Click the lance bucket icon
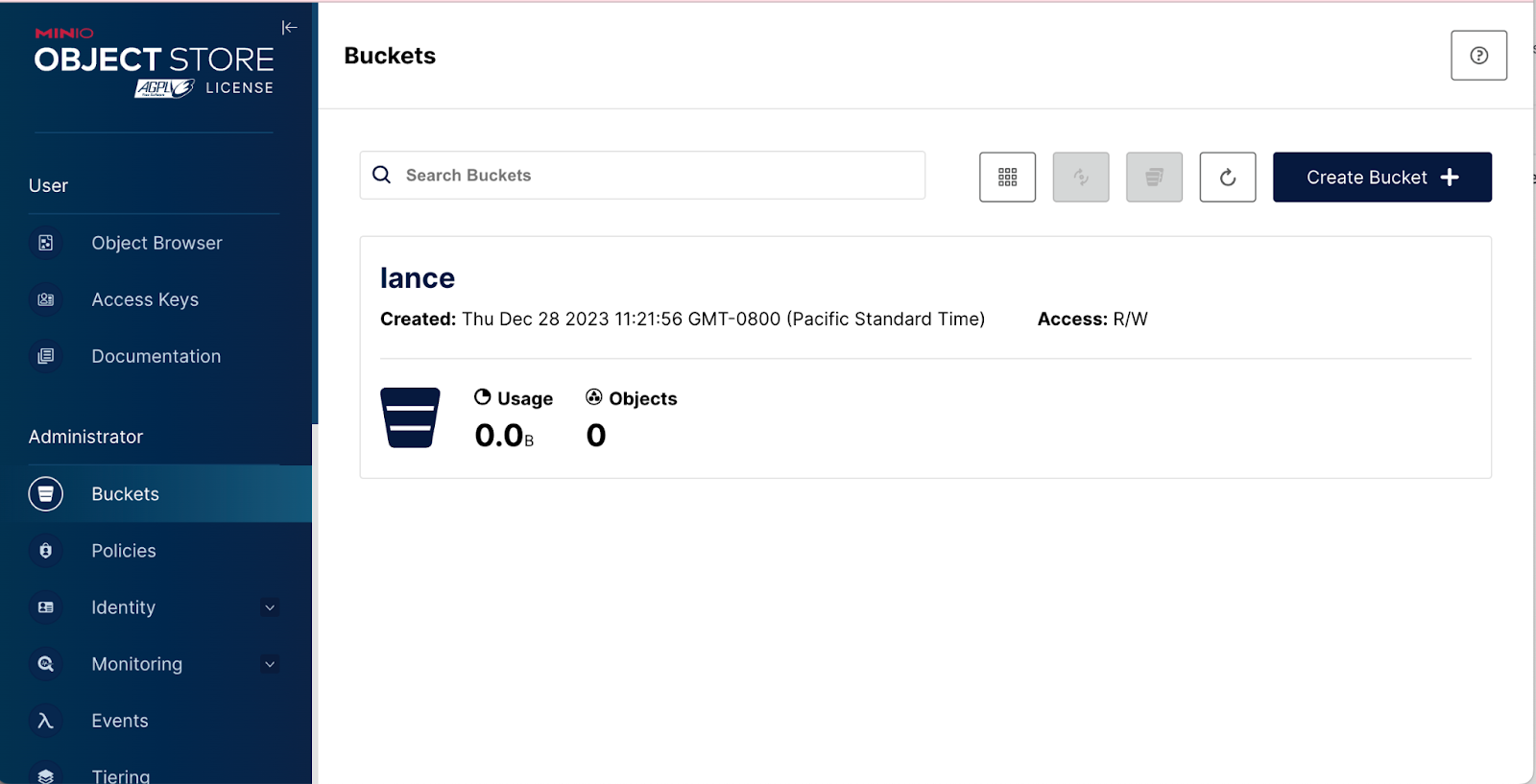The image size is (1536, 784). click(x=410, y=417)
